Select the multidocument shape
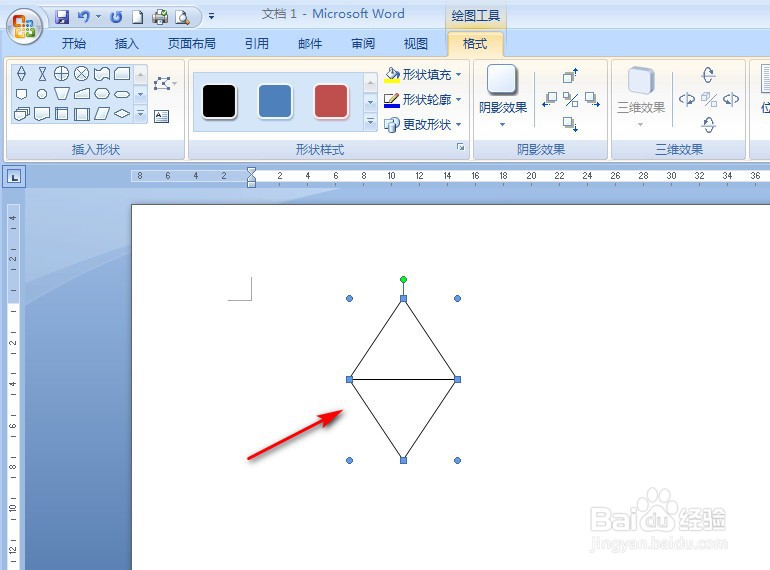Viewport: 770px width, 570px height. pyautogui.click(x=22, y=114)
